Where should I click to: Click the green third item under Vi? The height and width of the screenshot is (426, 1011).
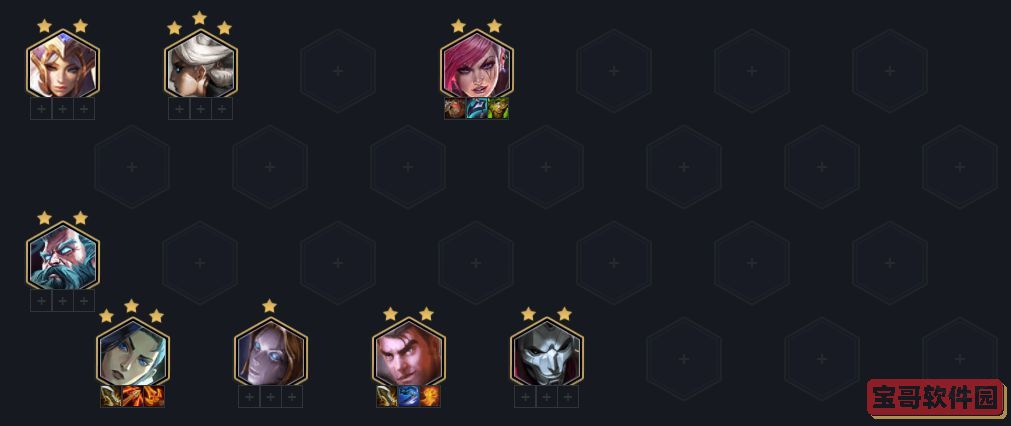pyautogui.click(x=498, y=108)
